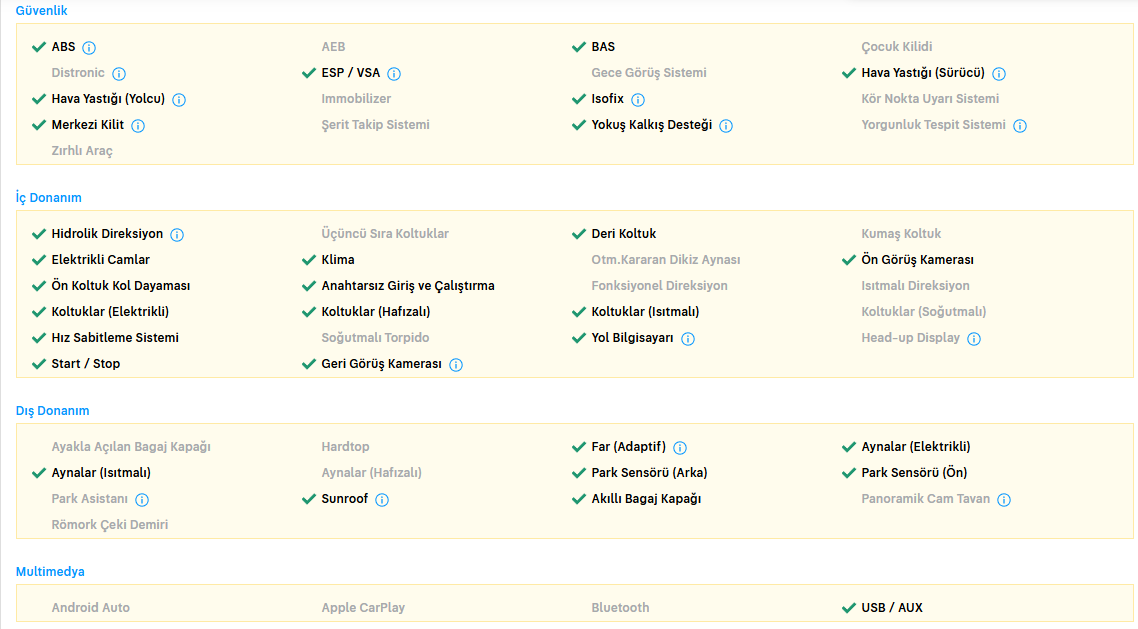This screenshot has height=629, width=1138.
Task: Click the Ön Koltuk Kol Dayaması label
Action: (x=120, y=287)
